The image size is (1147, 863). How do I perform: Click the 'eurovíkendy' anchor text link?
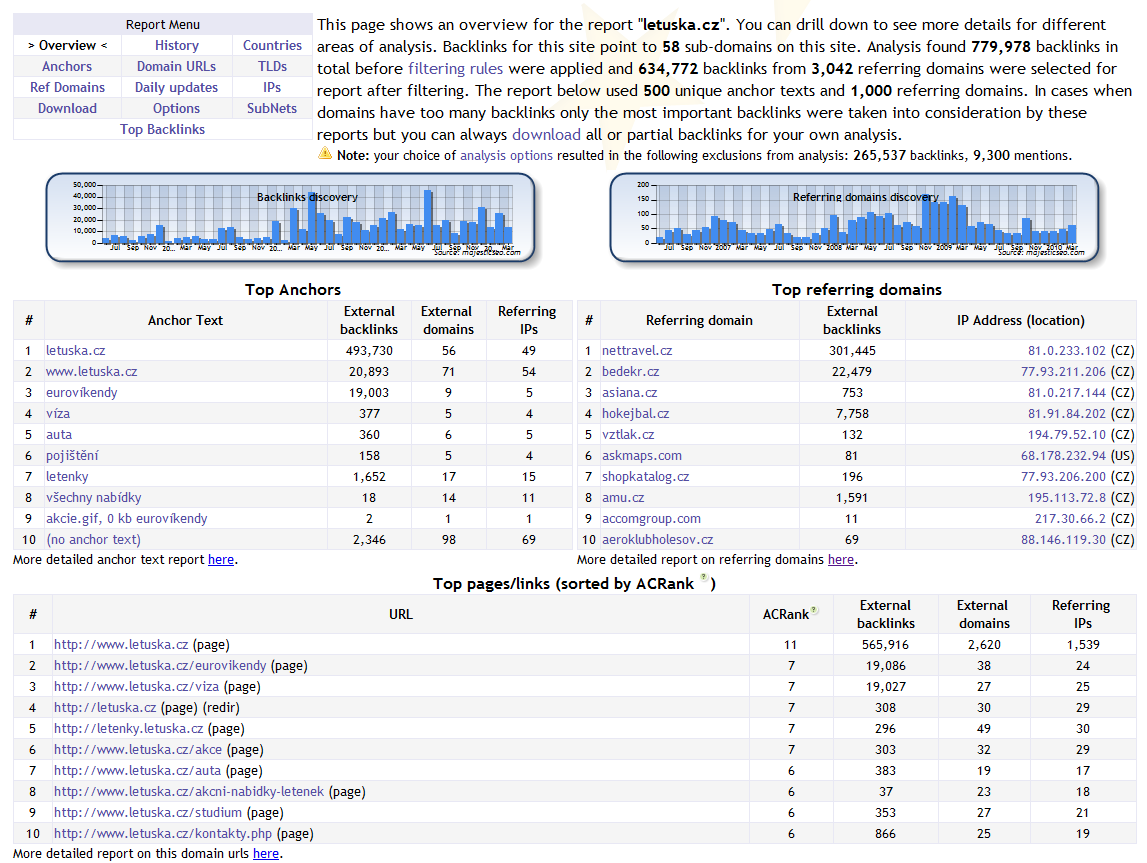pyautogui.click(x=81, y=393)
